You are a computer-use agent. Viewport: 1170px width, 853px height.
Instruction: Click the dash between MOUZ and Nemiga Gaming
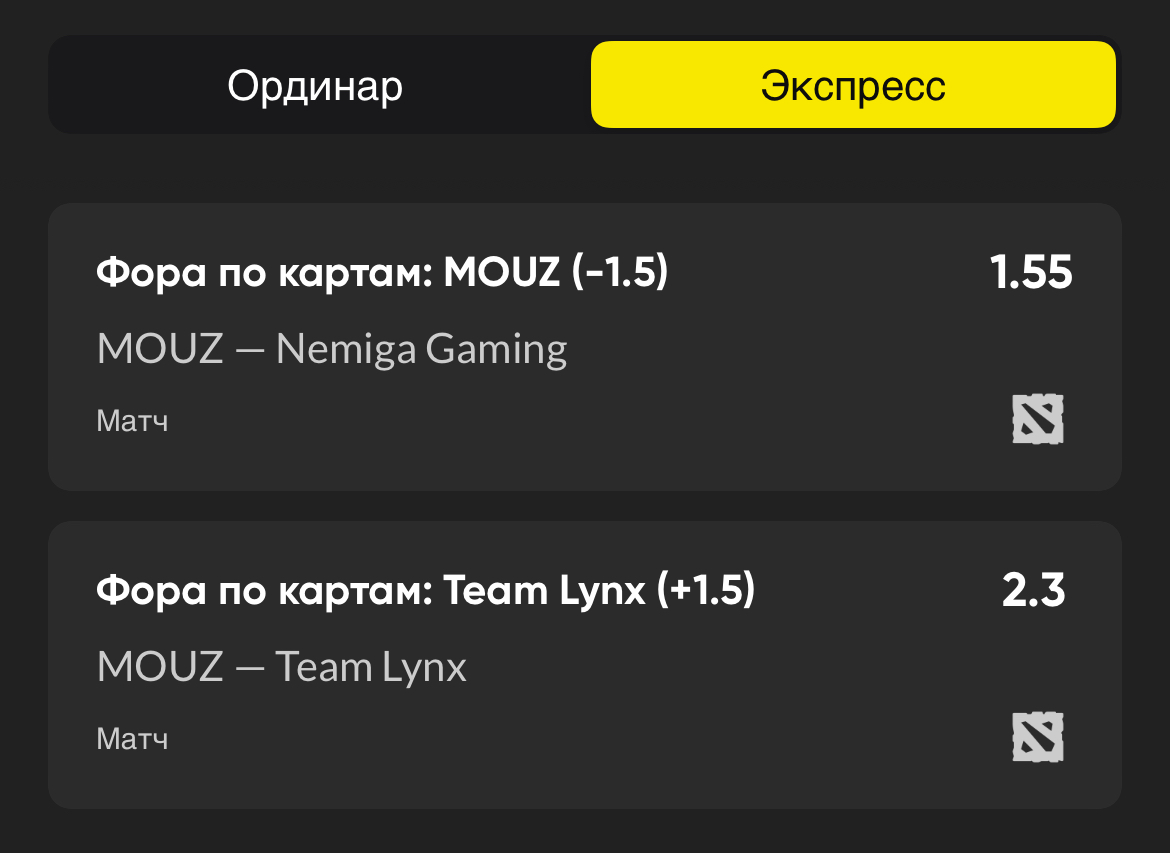coord(249,351)
